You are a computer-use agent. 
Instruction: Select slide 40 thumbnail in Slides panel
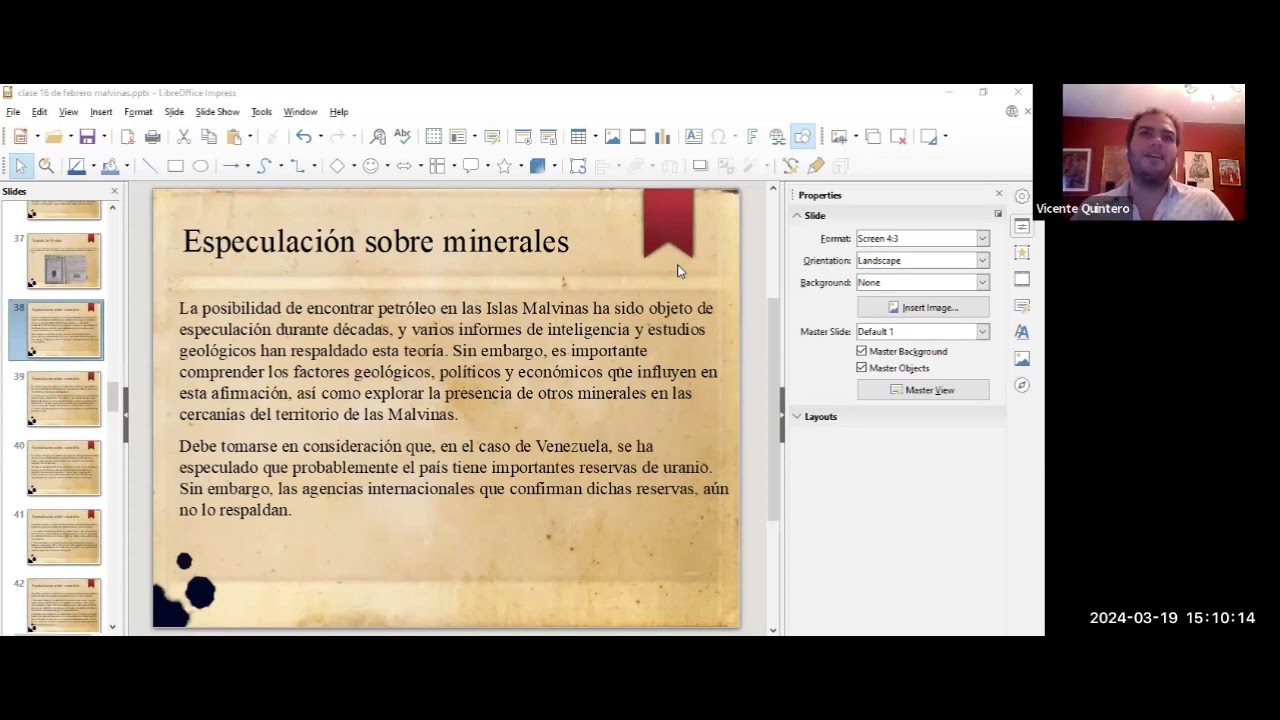(64, 468)
